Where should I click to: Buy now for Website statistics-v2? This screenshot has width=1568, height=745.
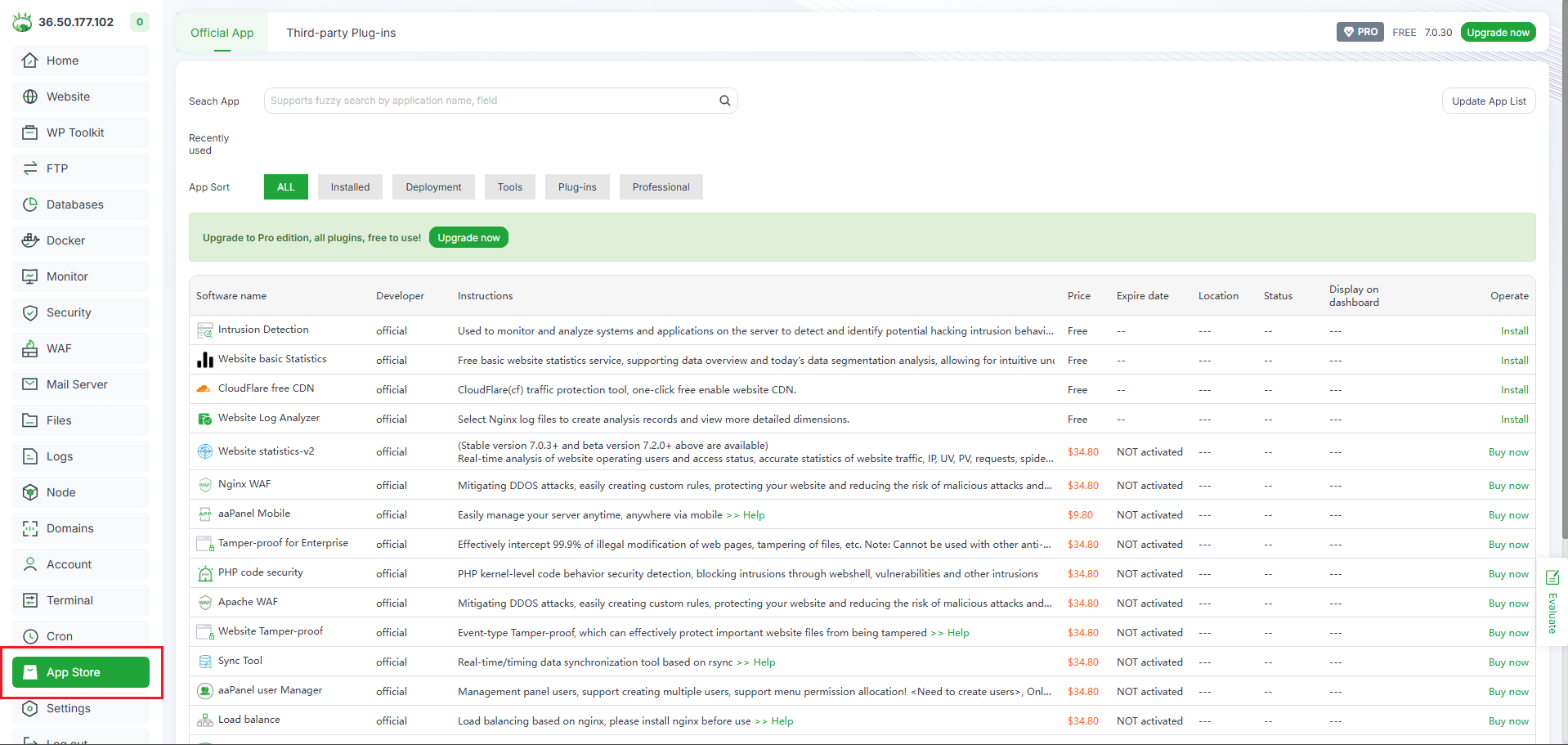coord(1508,452)
